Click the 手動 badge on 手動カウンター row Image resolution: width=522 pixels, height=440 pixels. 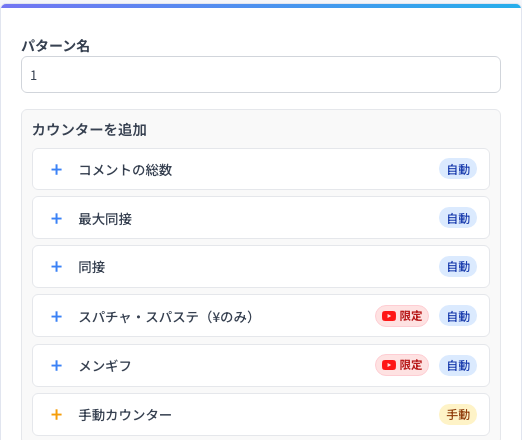pos(458,415)
